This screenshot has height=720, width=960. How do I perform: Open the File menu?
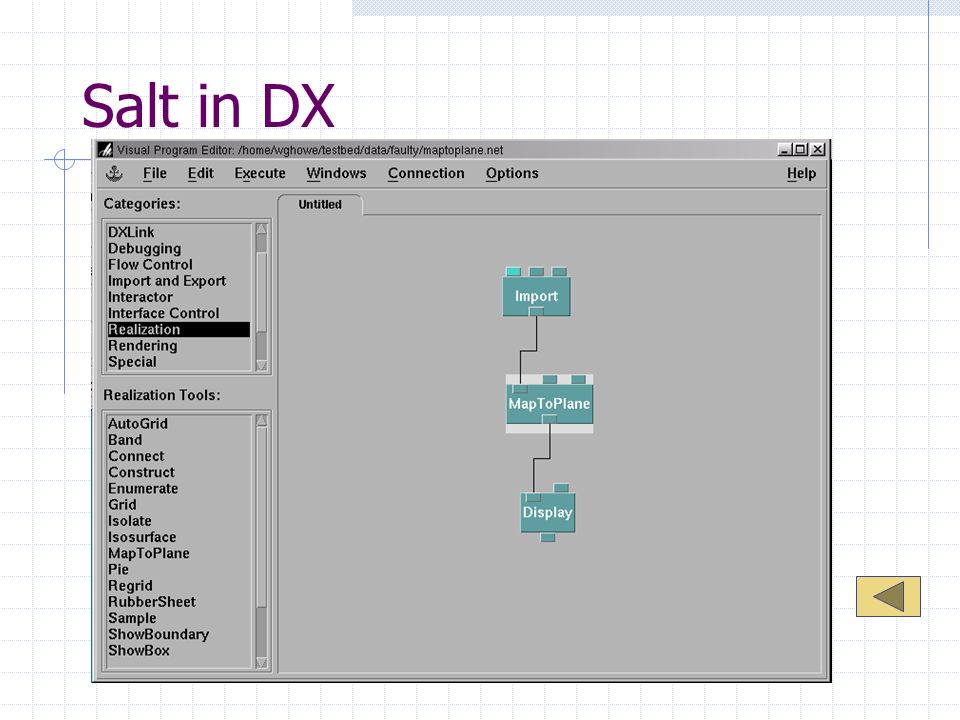point(155,174)
